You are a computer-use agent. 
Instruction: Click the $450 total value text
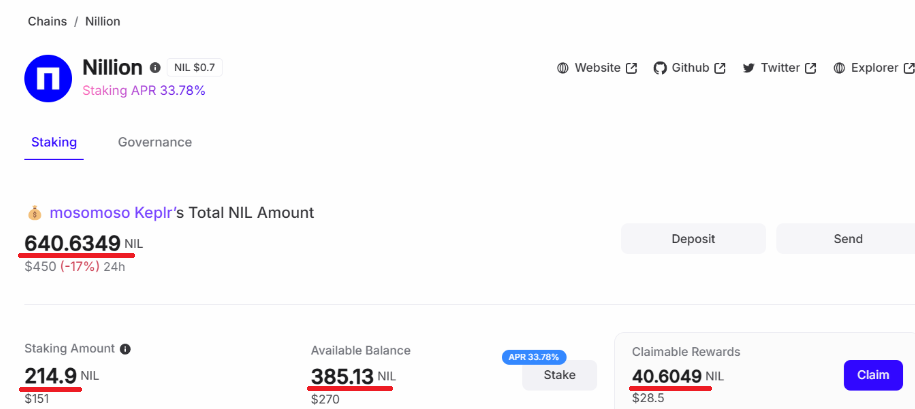(40, 267)
